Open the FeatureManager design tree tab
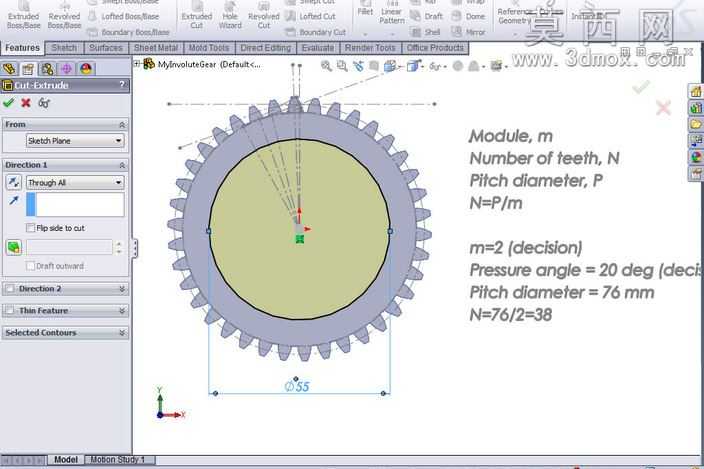 9,69
